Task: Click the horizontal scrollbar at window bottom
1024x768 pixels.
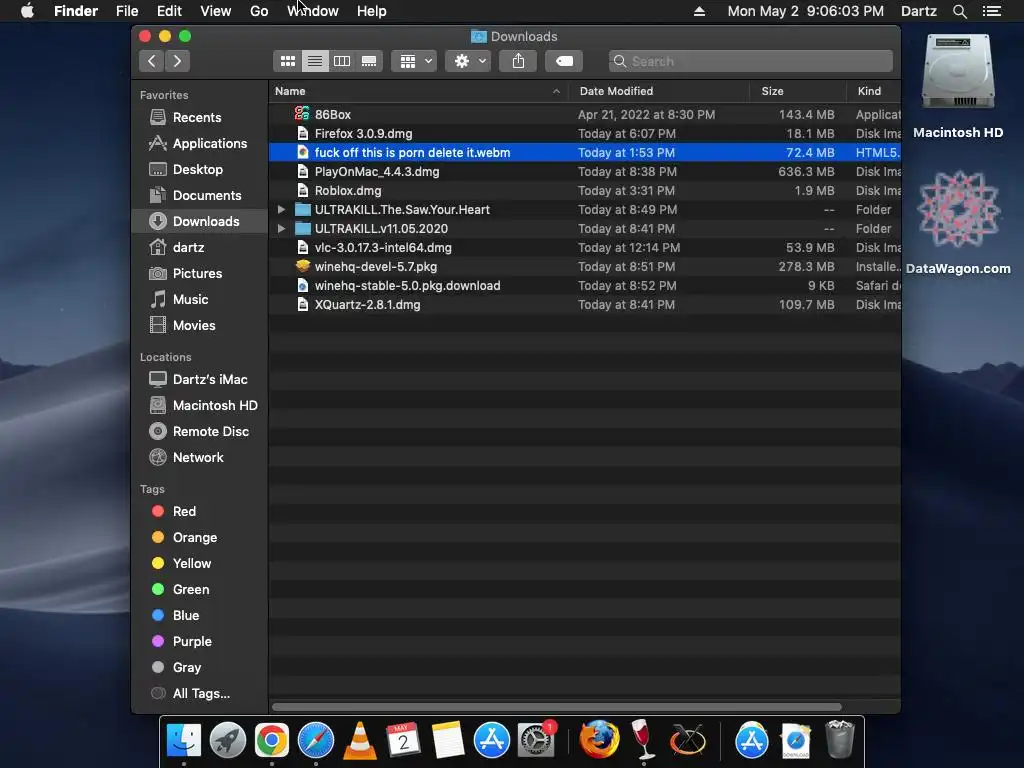Action: tap(556, 707)
